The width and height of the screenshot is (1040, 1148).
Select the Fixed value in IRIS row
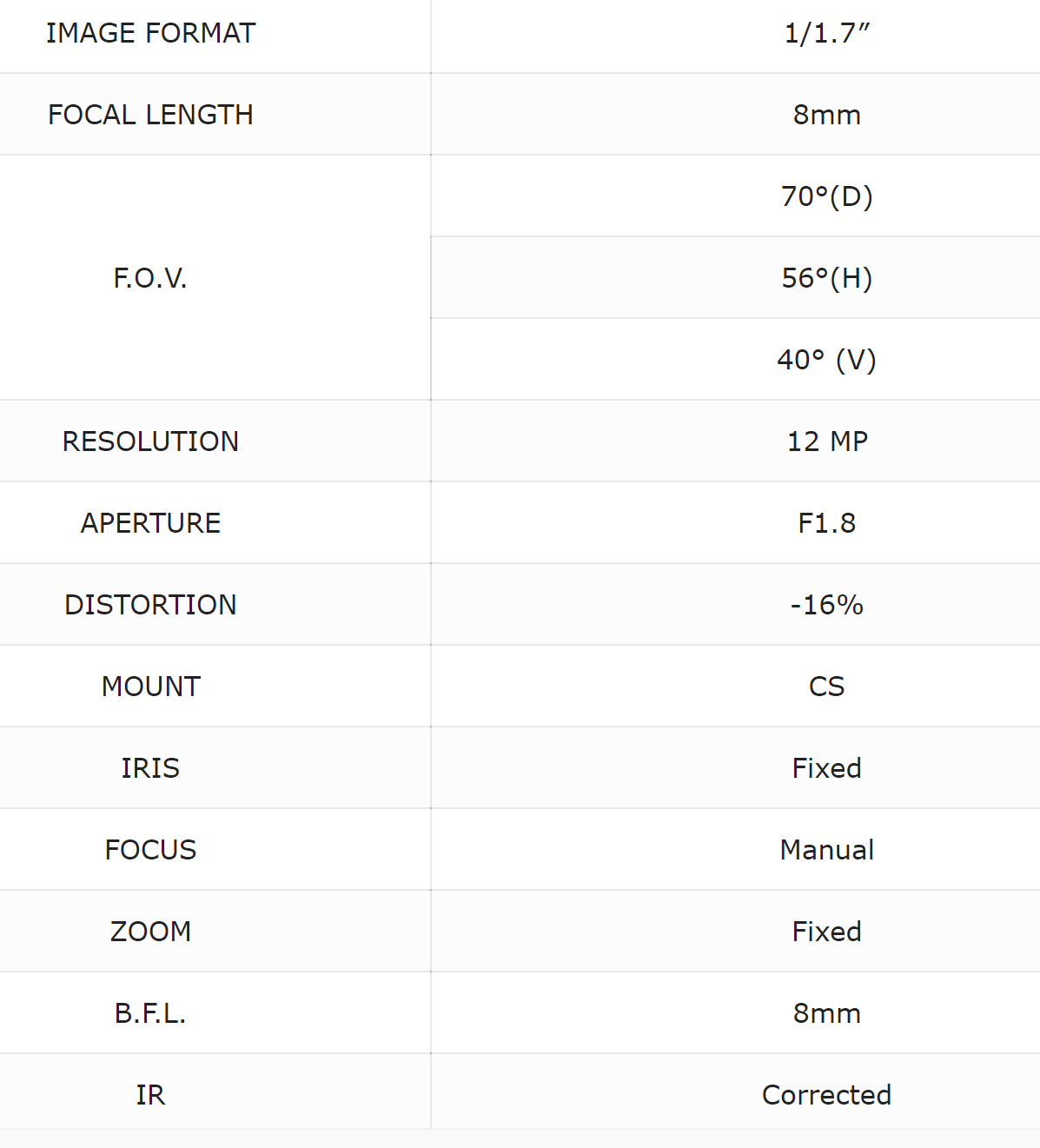[826, 768]
